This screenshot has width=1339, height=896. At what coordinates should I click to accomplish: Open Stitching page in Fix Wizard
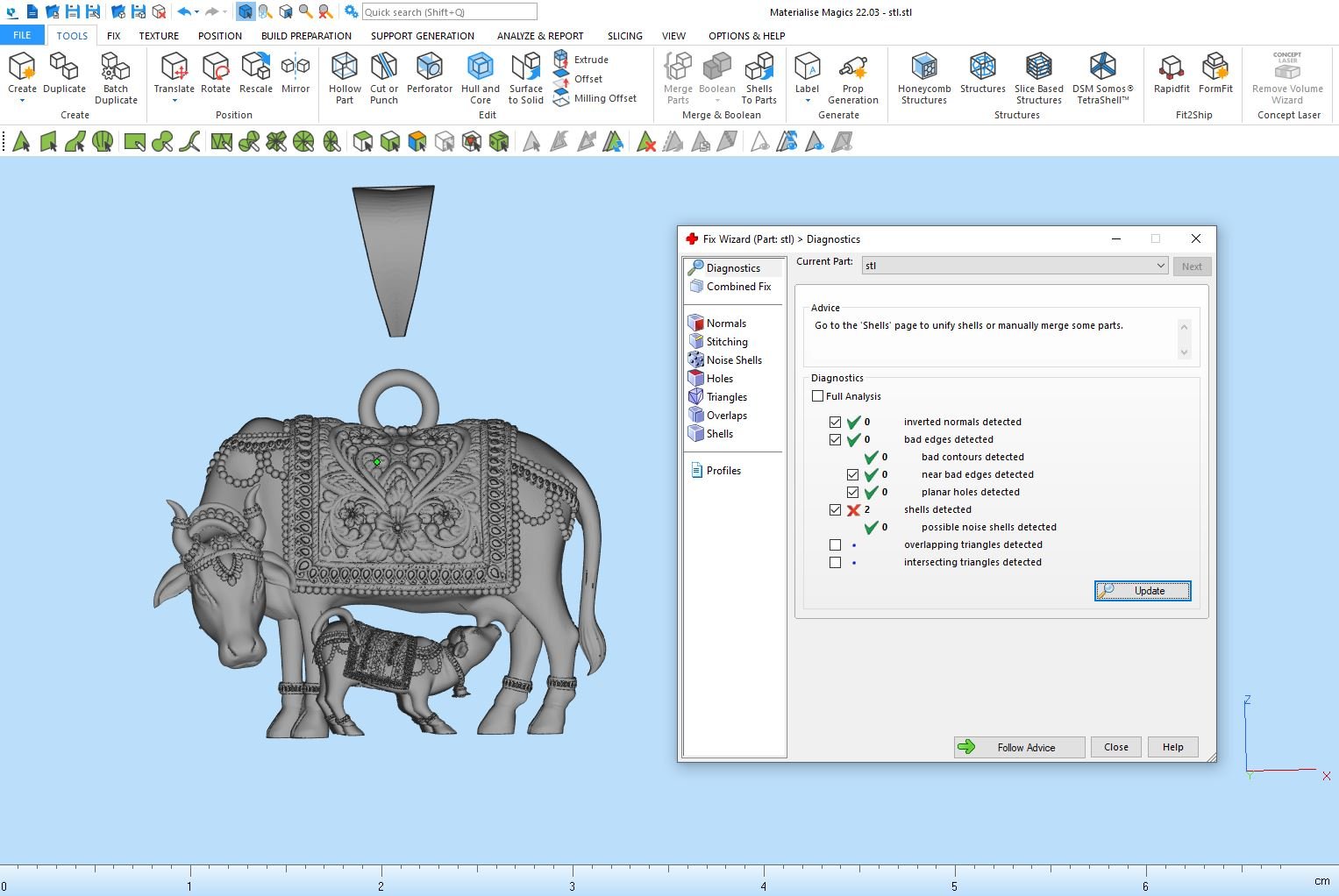pyautogui.click(x=726, y=342)
